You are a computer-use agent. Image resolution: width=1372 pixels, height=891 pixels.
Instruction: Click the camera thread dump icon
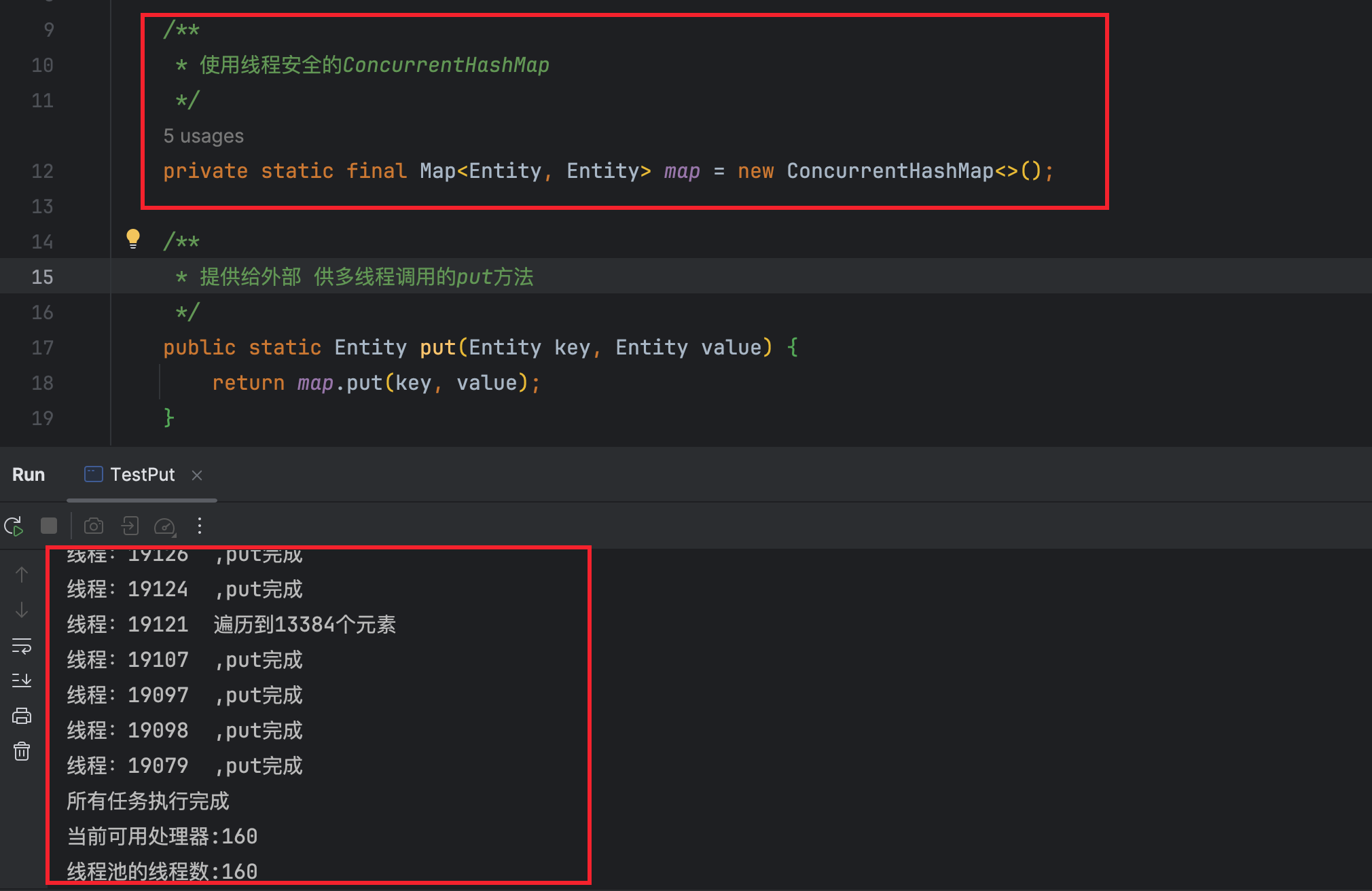(94, 526)
